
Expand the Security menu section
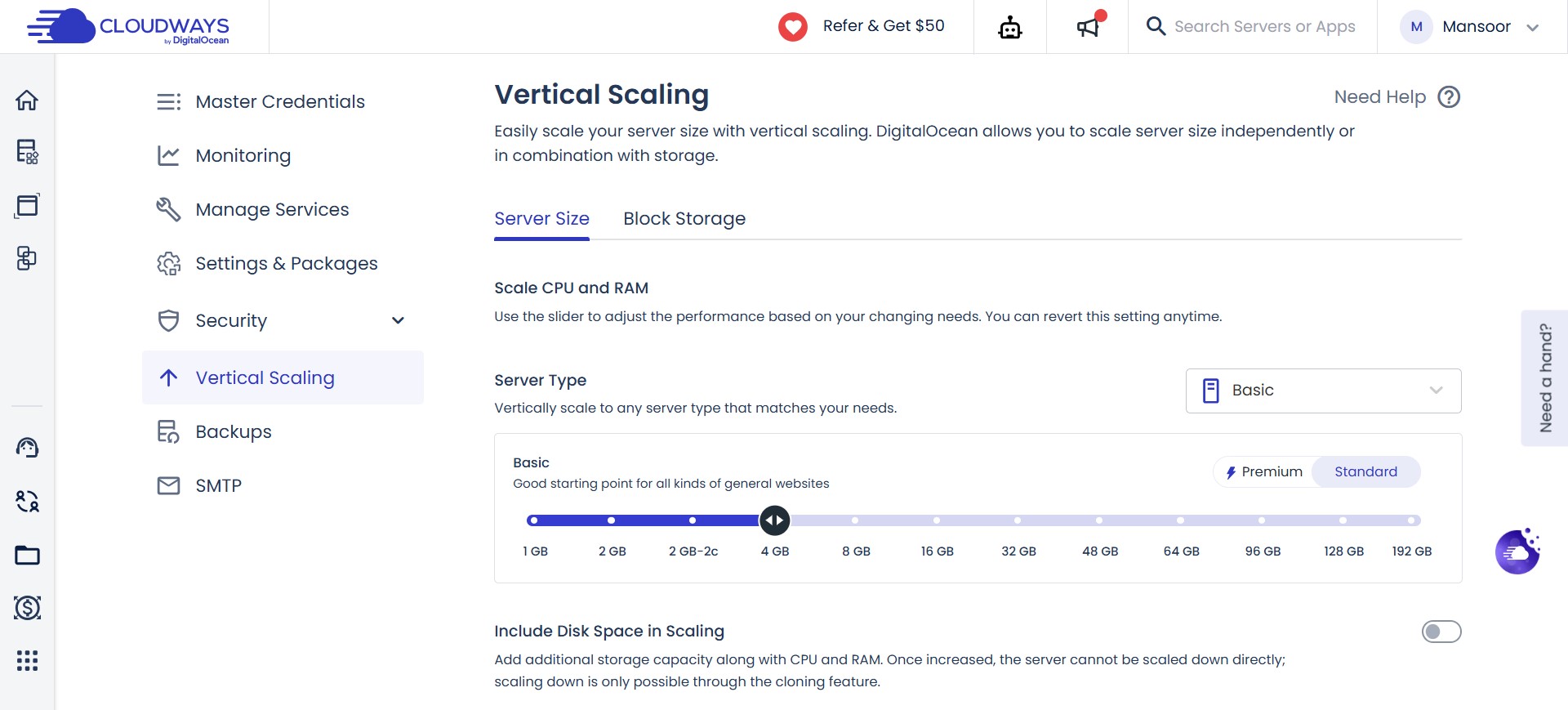pos(283,320)
